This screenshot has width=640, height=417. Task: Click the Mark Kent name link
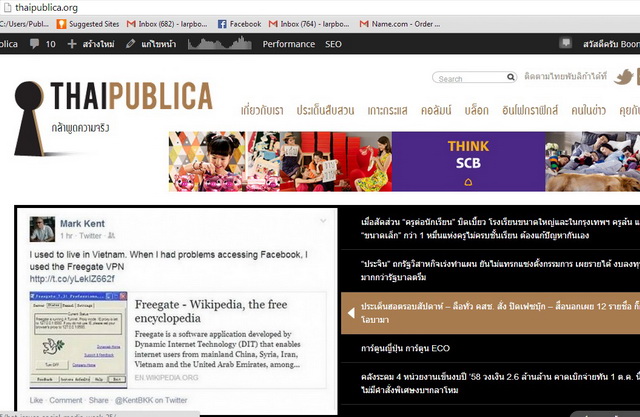[82, 223]
